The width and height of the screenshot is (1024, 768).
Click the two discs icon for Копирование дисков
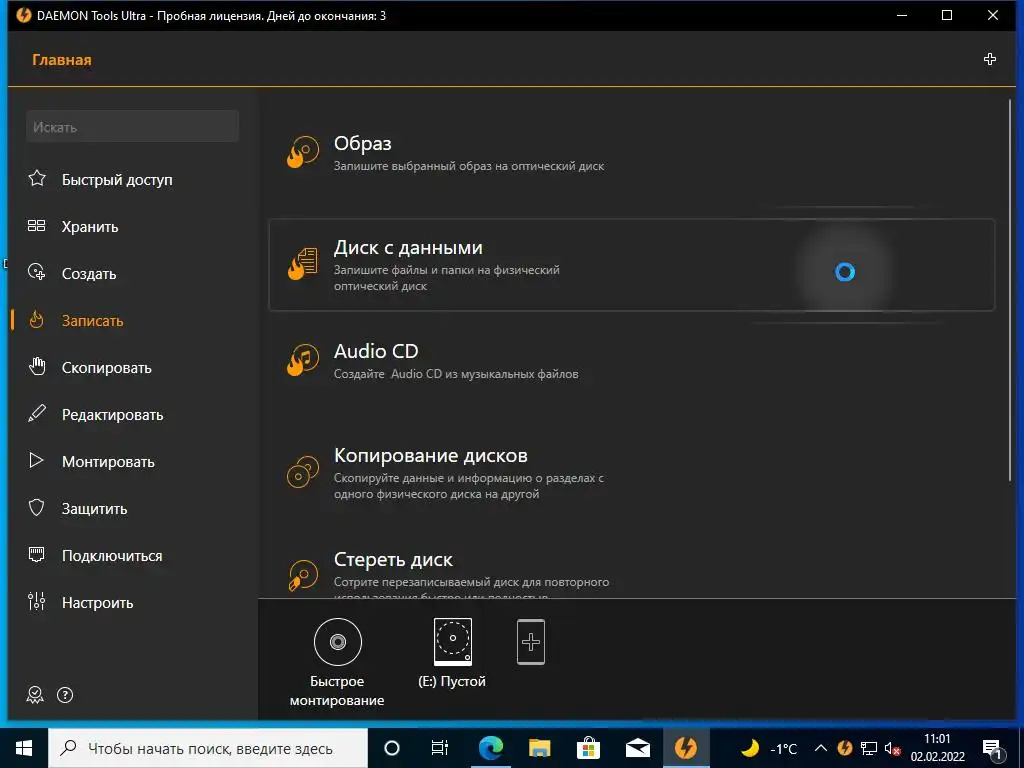pyautogui.click(x=303, y=472)
